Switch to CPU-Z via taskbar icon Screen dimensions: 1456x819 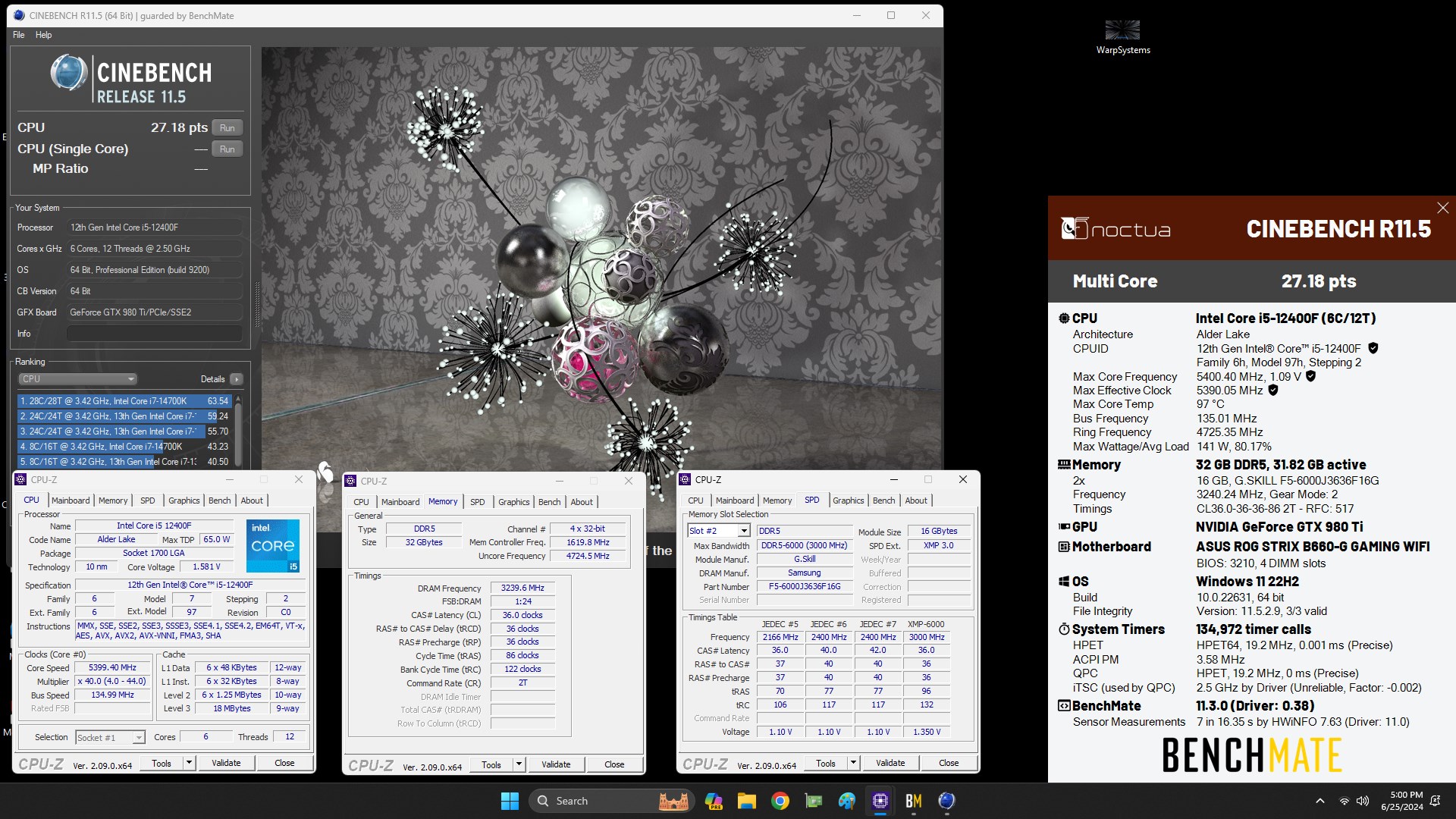(x=880, y=801)
